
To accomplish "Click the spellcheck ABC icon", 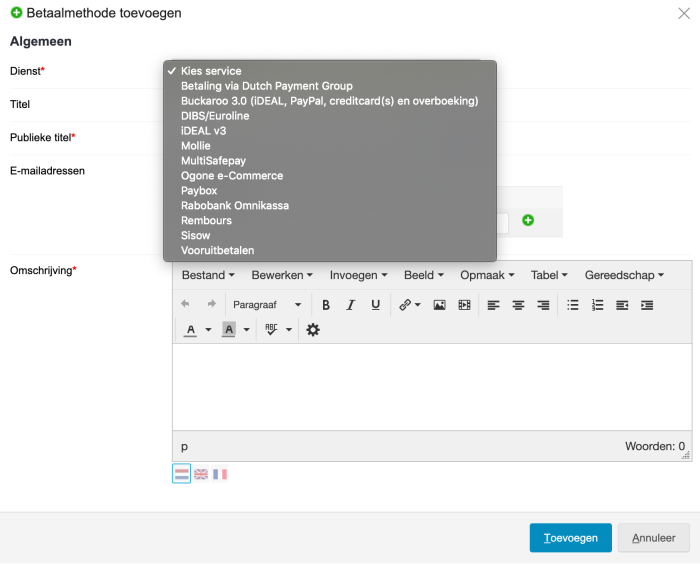I will click(x=271, y=330).
